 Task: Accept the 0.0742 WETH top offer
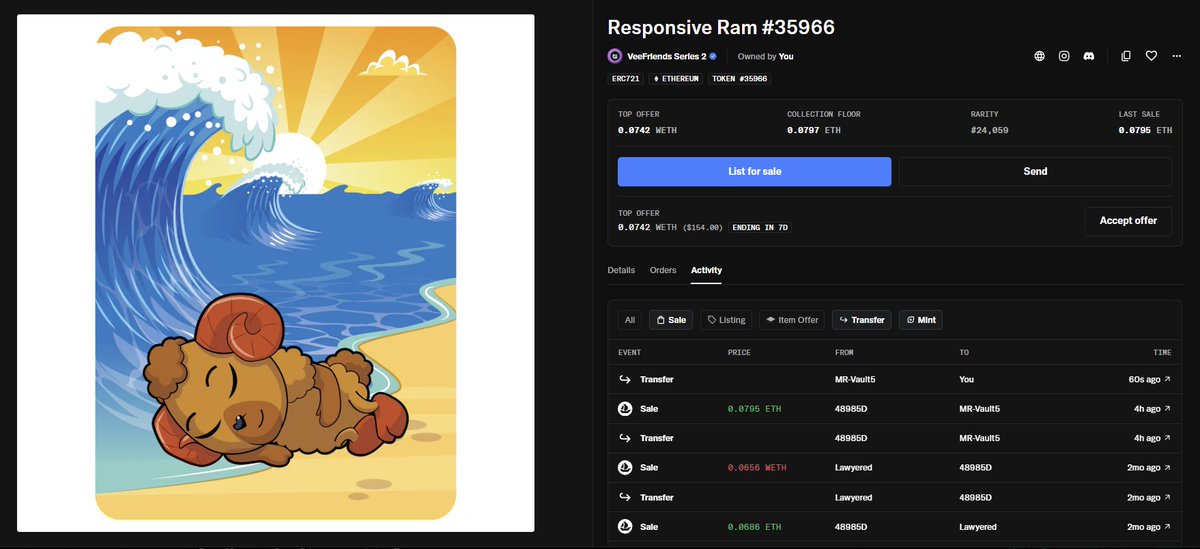(1128, 221)
